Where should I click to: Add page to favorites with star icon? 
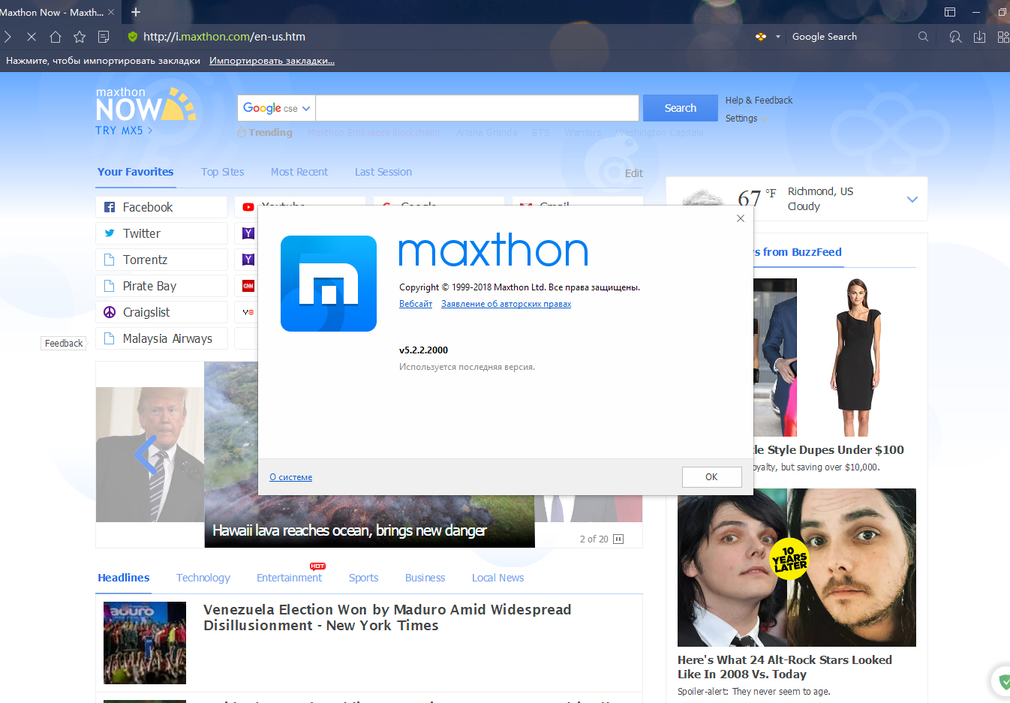coord(79,37)
